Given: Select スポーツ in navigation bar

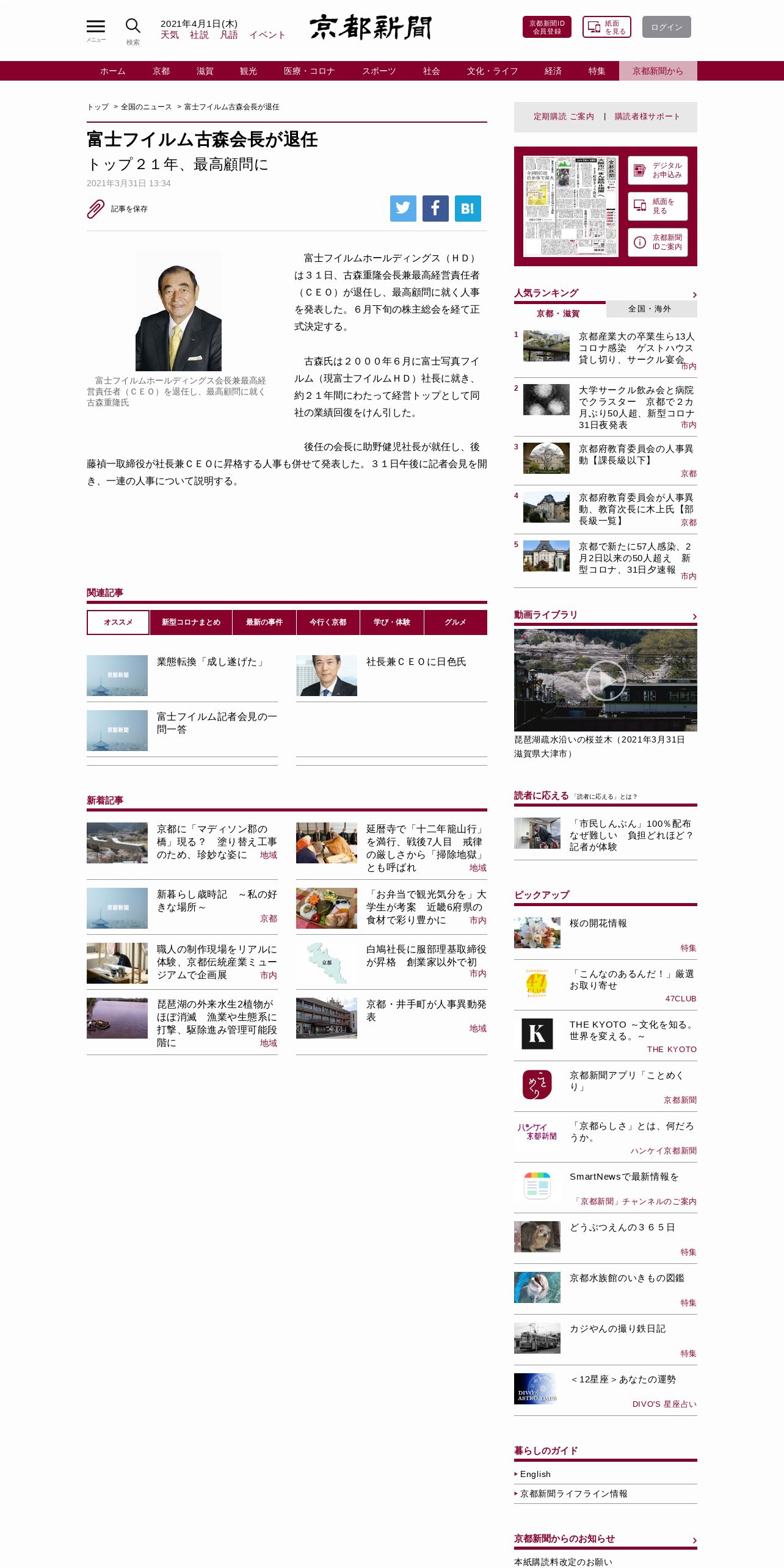Looking at the screenshot, I should click(x=379, y=71).
